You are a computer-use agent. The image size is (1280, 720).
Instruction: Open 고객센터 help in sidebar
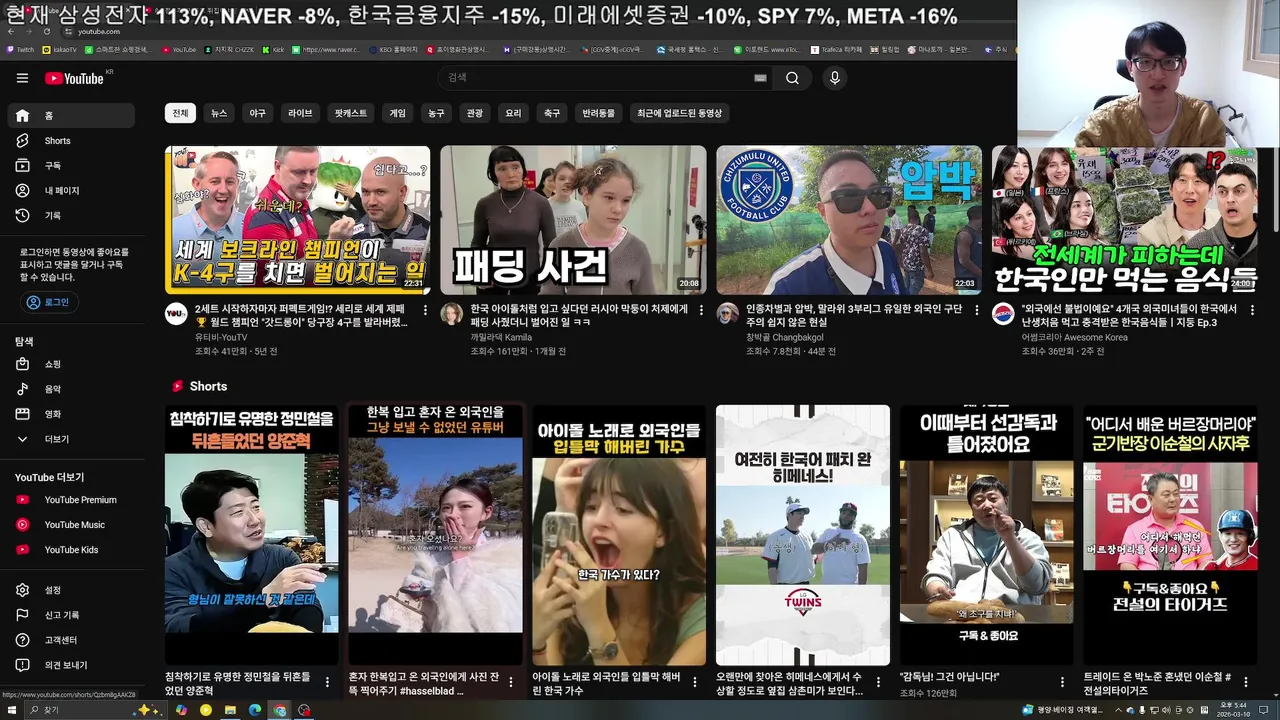click(x=70, y=640)
